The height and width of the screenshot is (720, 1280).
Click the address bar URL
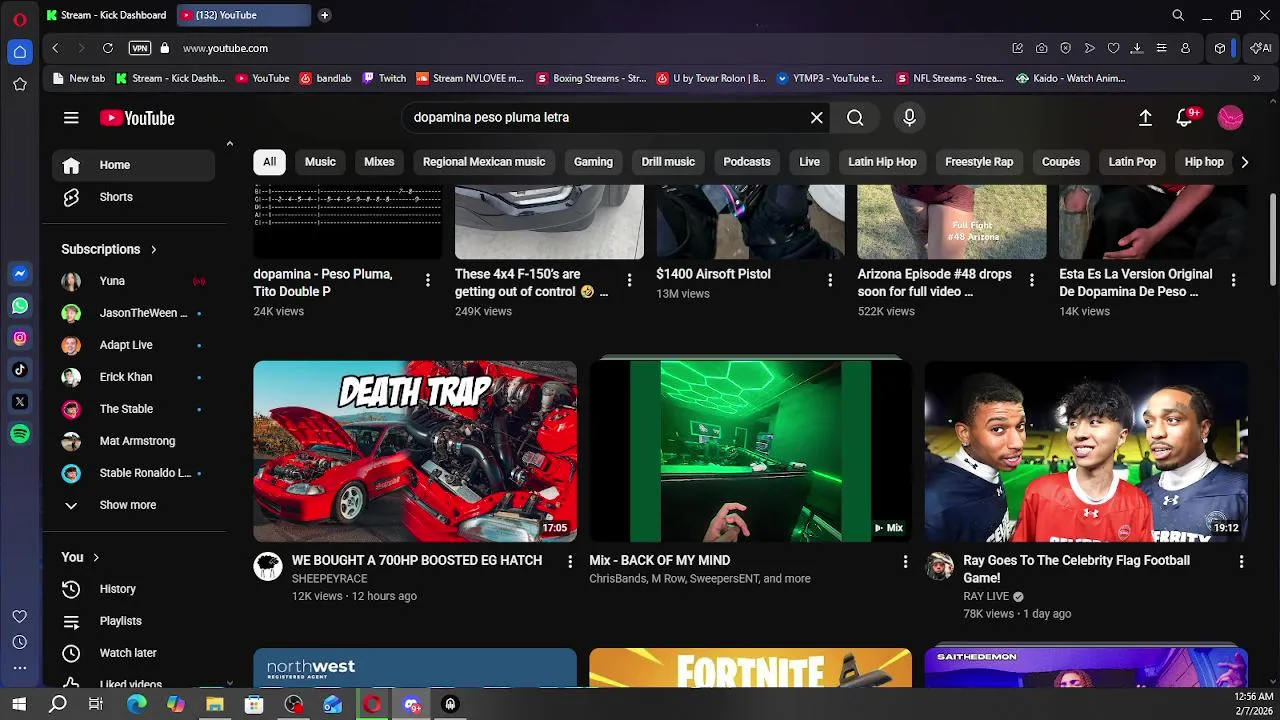pyautogui.click(x=225, y=48)
